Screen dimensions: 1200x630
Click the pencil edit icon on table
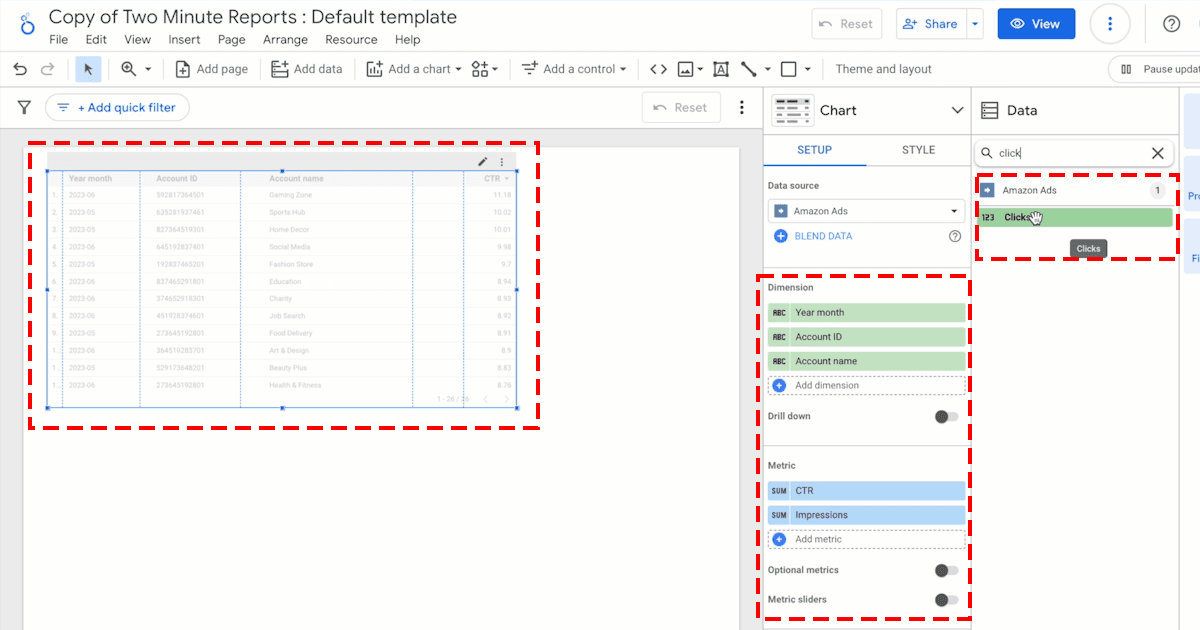[483, 161]
